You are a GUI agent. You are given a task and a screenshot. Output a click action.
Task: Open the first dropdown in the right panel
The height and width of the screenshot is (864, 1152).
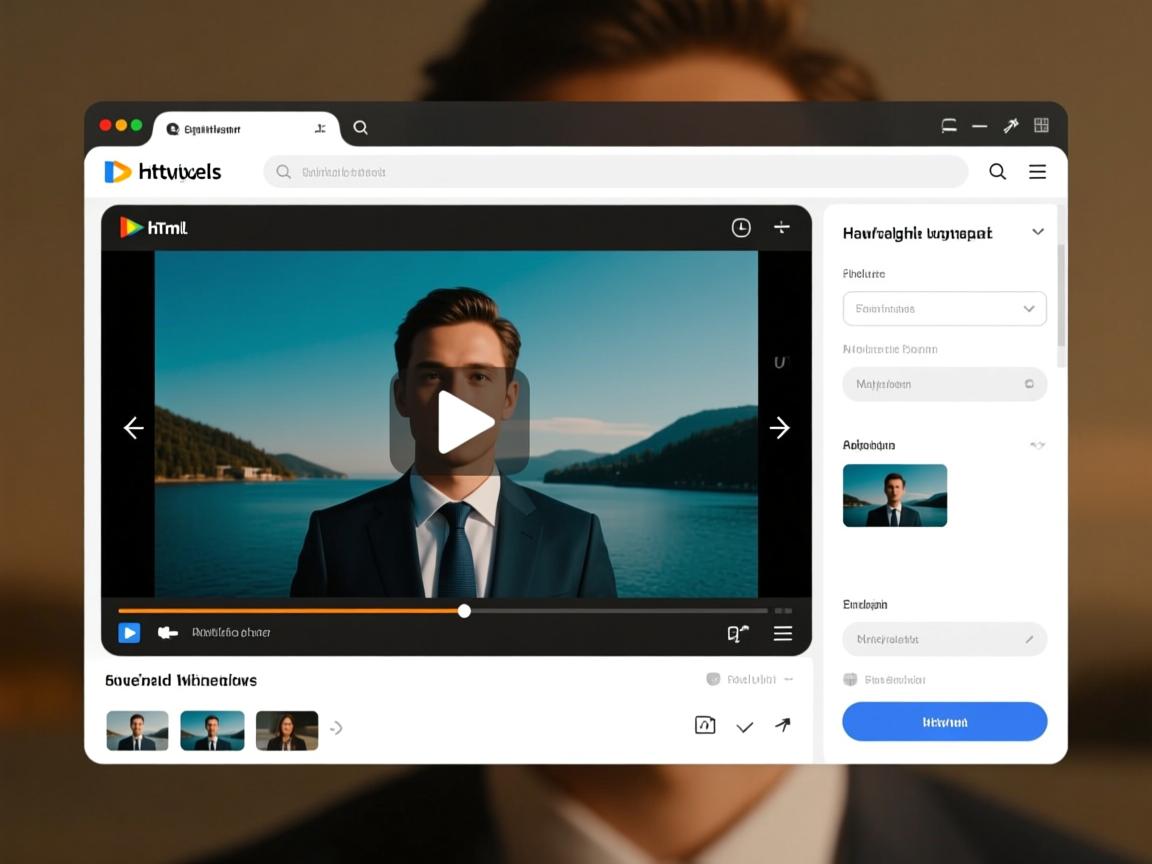[x=944, y=309]
